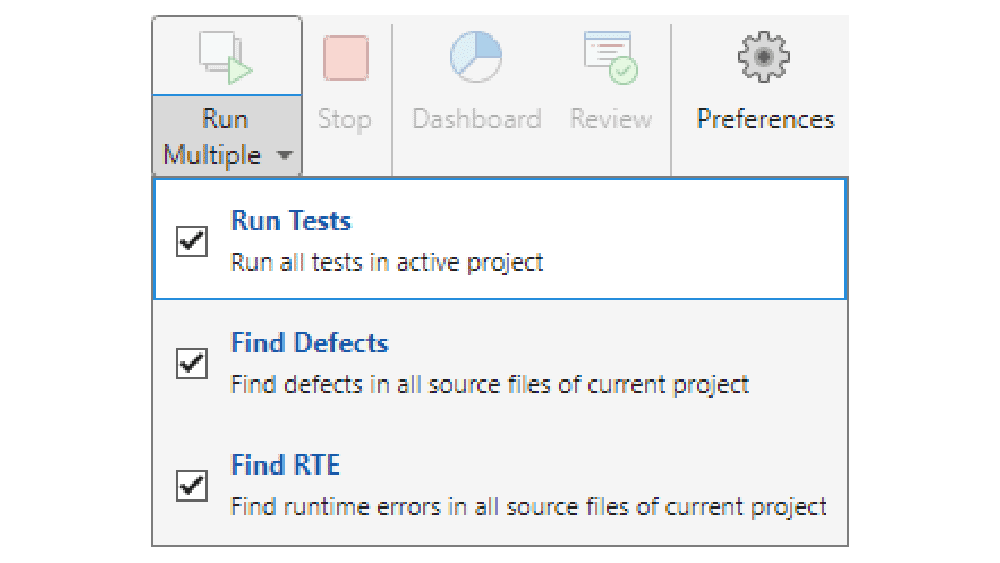Collapse the Run Multiple dropdown arrow
This screenshot has width=1000, height=563.
pyautogui.click(x=285, y=156)
